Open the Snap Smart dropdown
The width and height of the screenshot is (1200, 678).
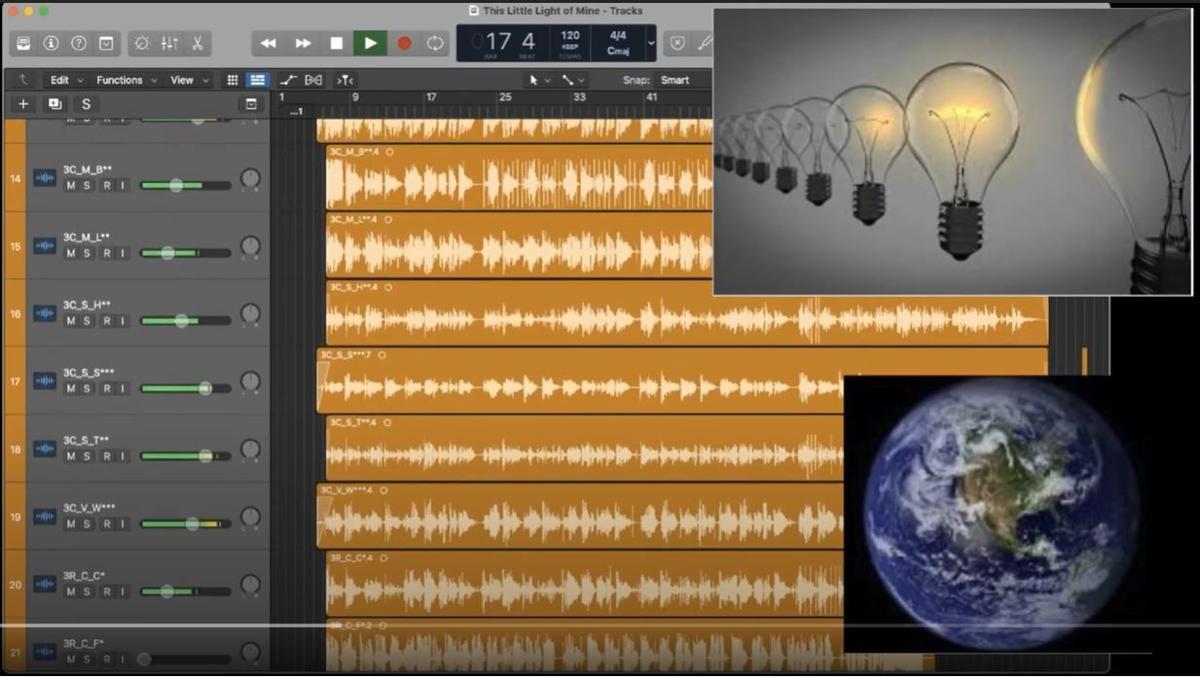(x=675, y=80)
